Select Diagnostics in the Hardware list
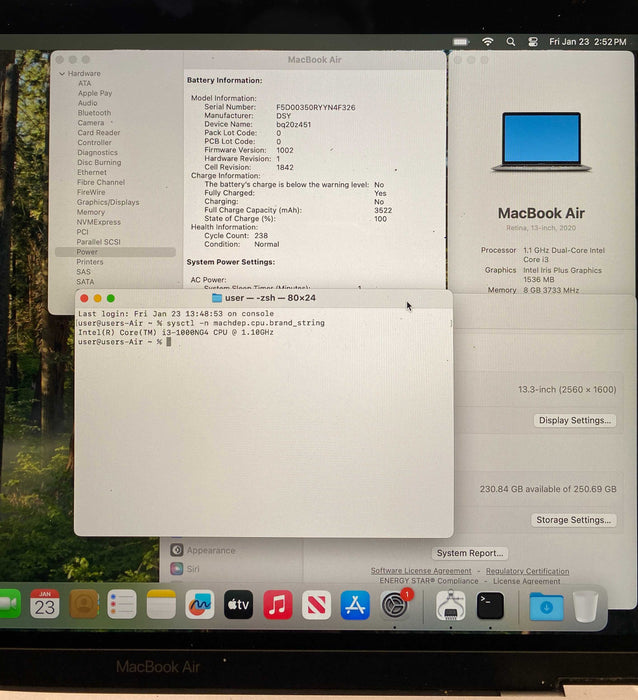Image resolution: width=638 pixels, height=700 pixels. click(97, 152)
